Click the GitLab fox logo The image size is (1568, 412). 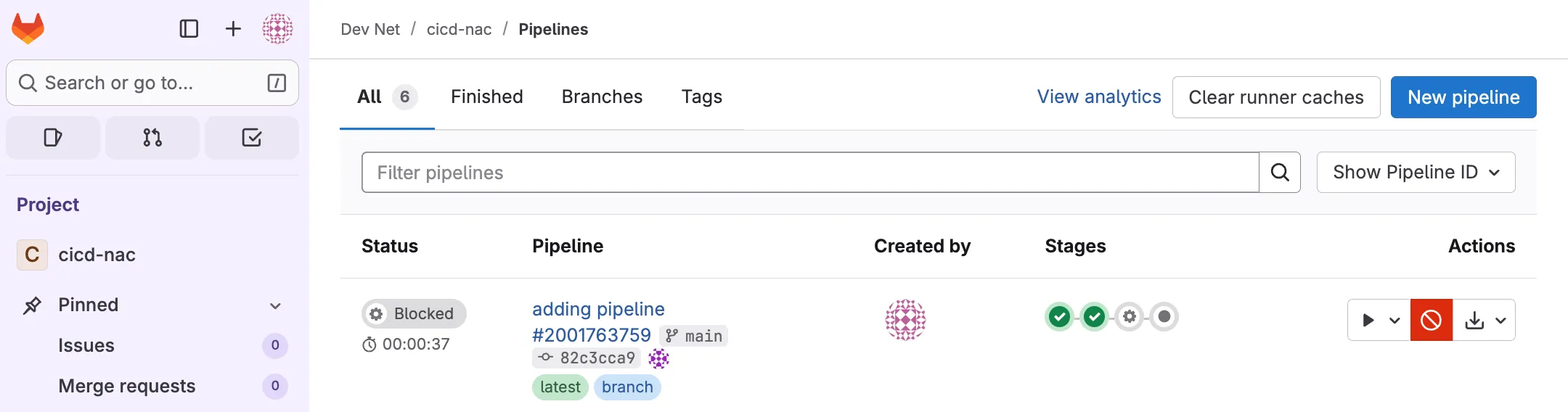tap(28, 28)
